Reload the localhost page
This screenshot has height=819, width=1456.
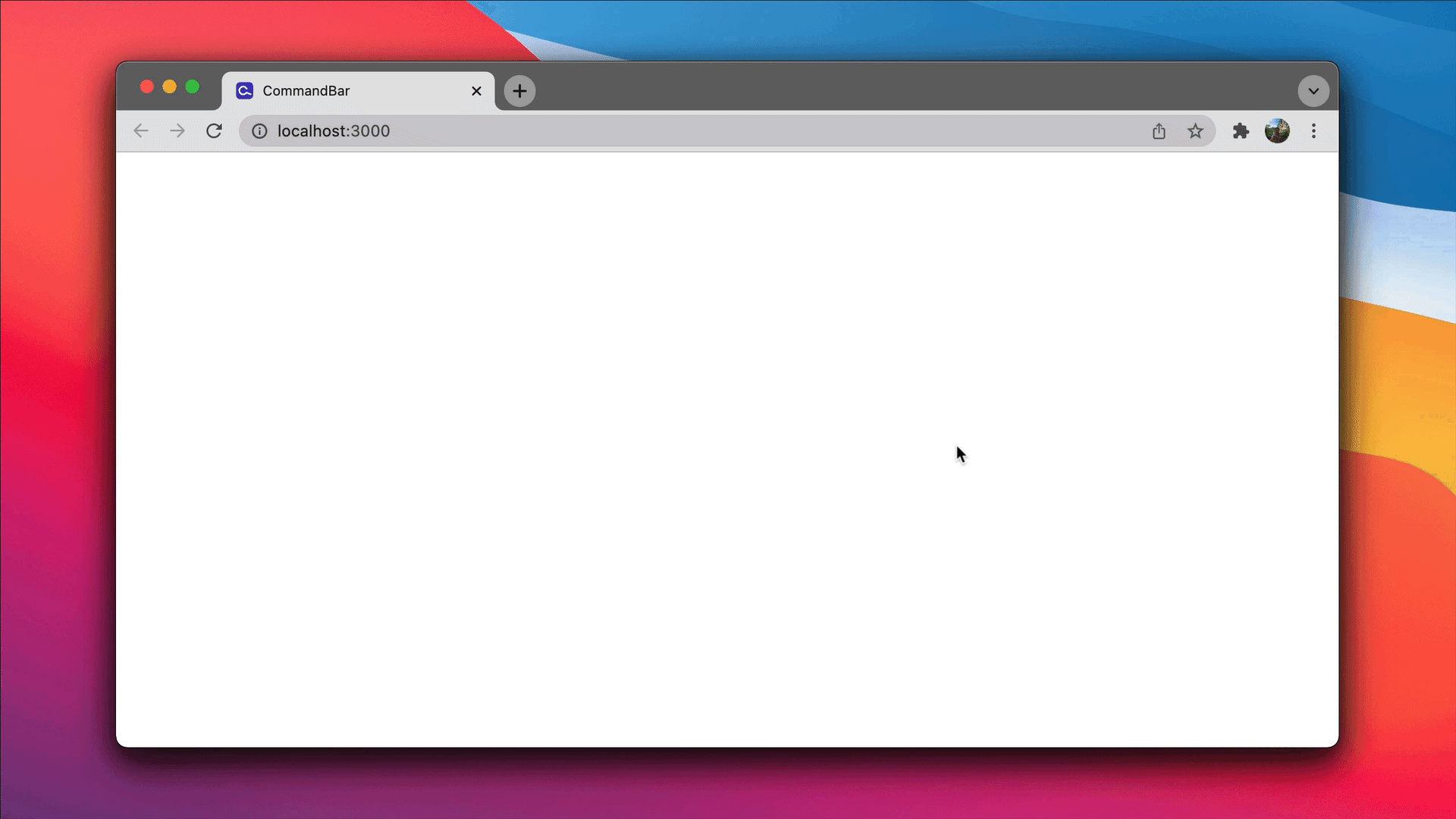[214, 131]
